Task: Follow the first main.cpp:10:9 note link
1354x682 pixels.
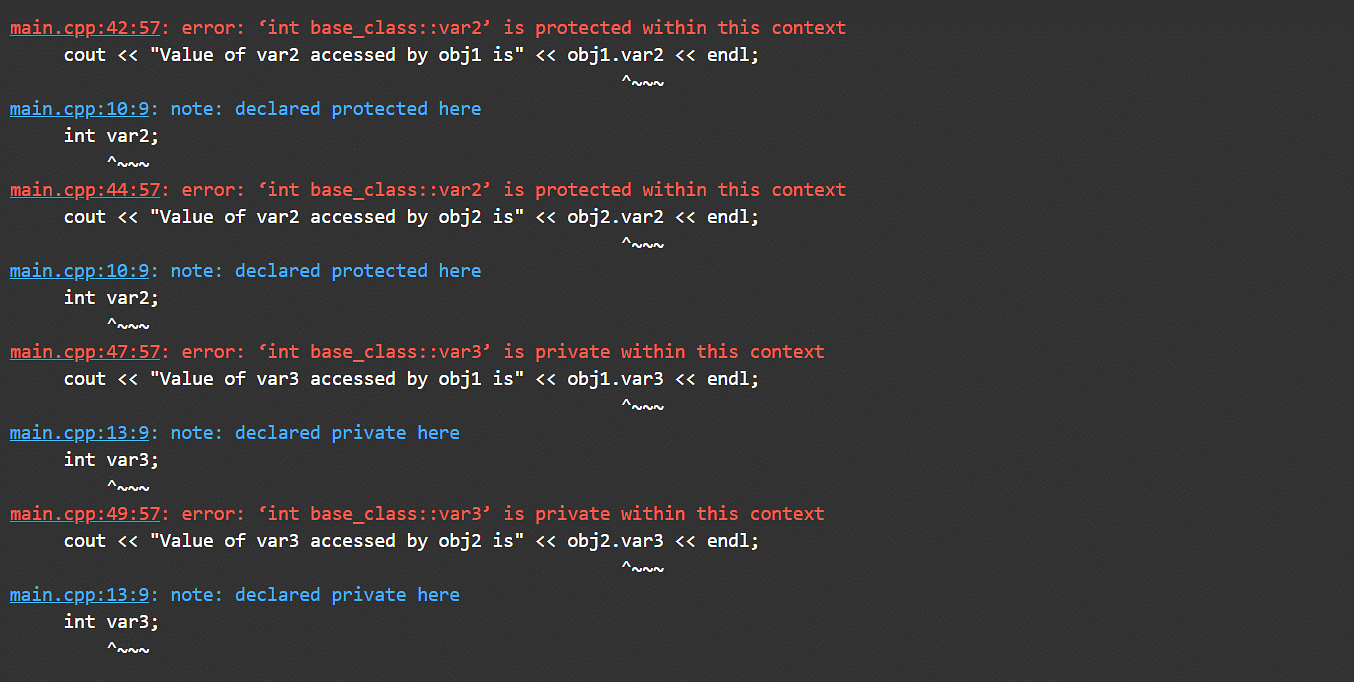Action: pos(79,109)
